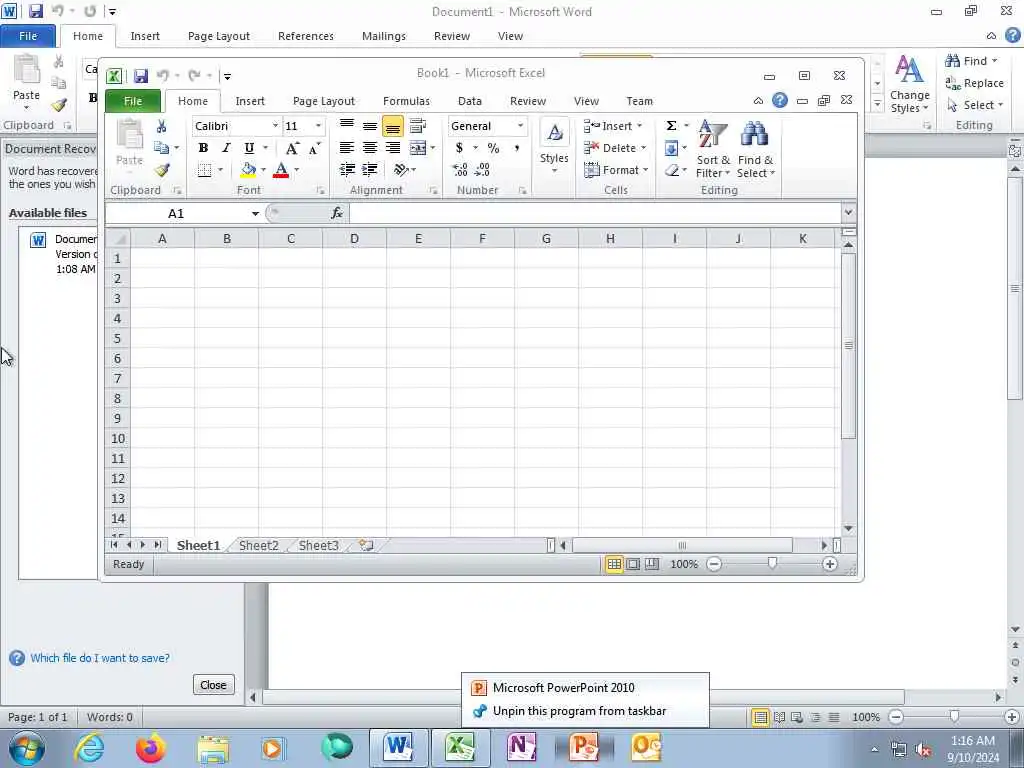Click Excel Copy icon
Screen dimensions: 1024x768
coord(161,148)
